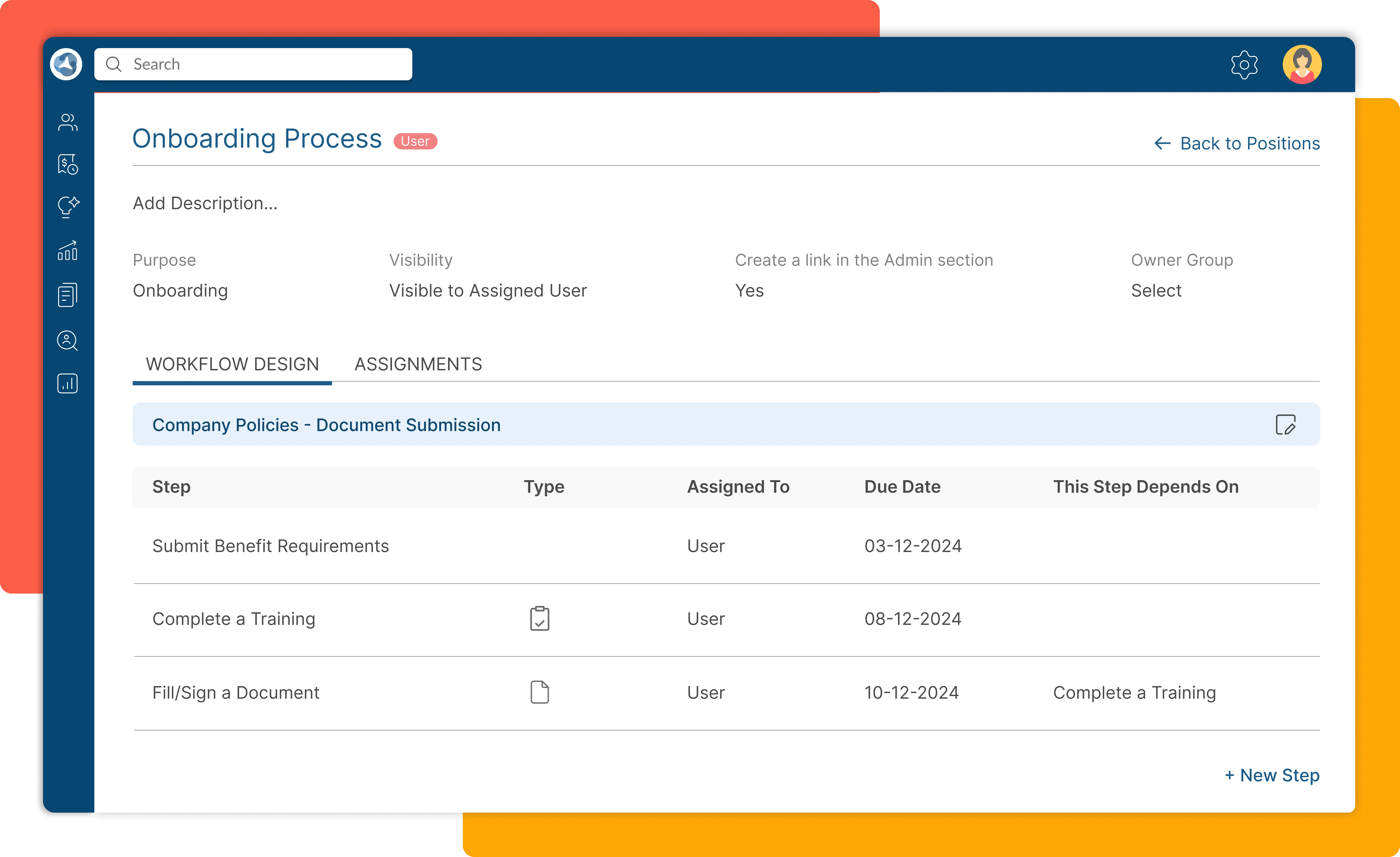The height and width of the screenshot is (857, 1400).
Task: Edit the Company Policies section via pencil icon
Action: click(1285, 425)
